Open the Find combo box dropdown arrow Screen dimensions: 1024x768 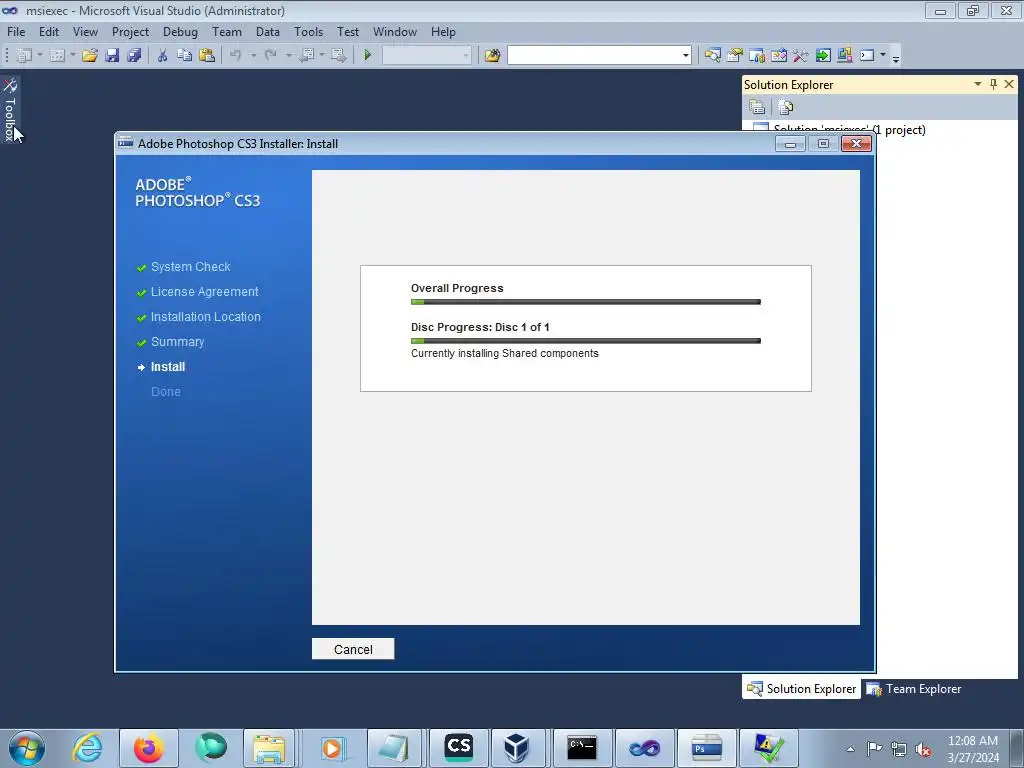click(x=685, y=56)
